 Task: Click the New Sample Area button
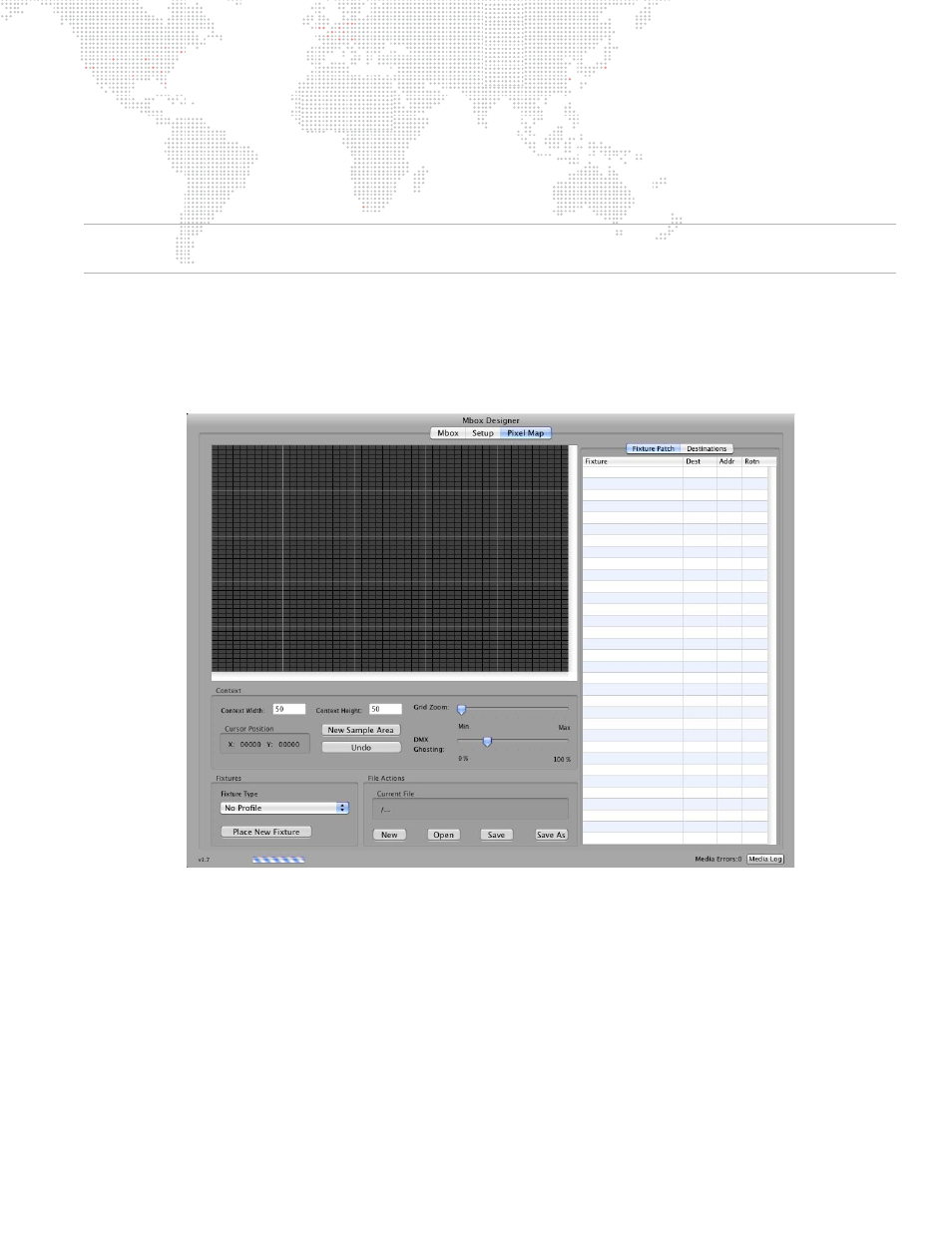[x=361, y=730]
